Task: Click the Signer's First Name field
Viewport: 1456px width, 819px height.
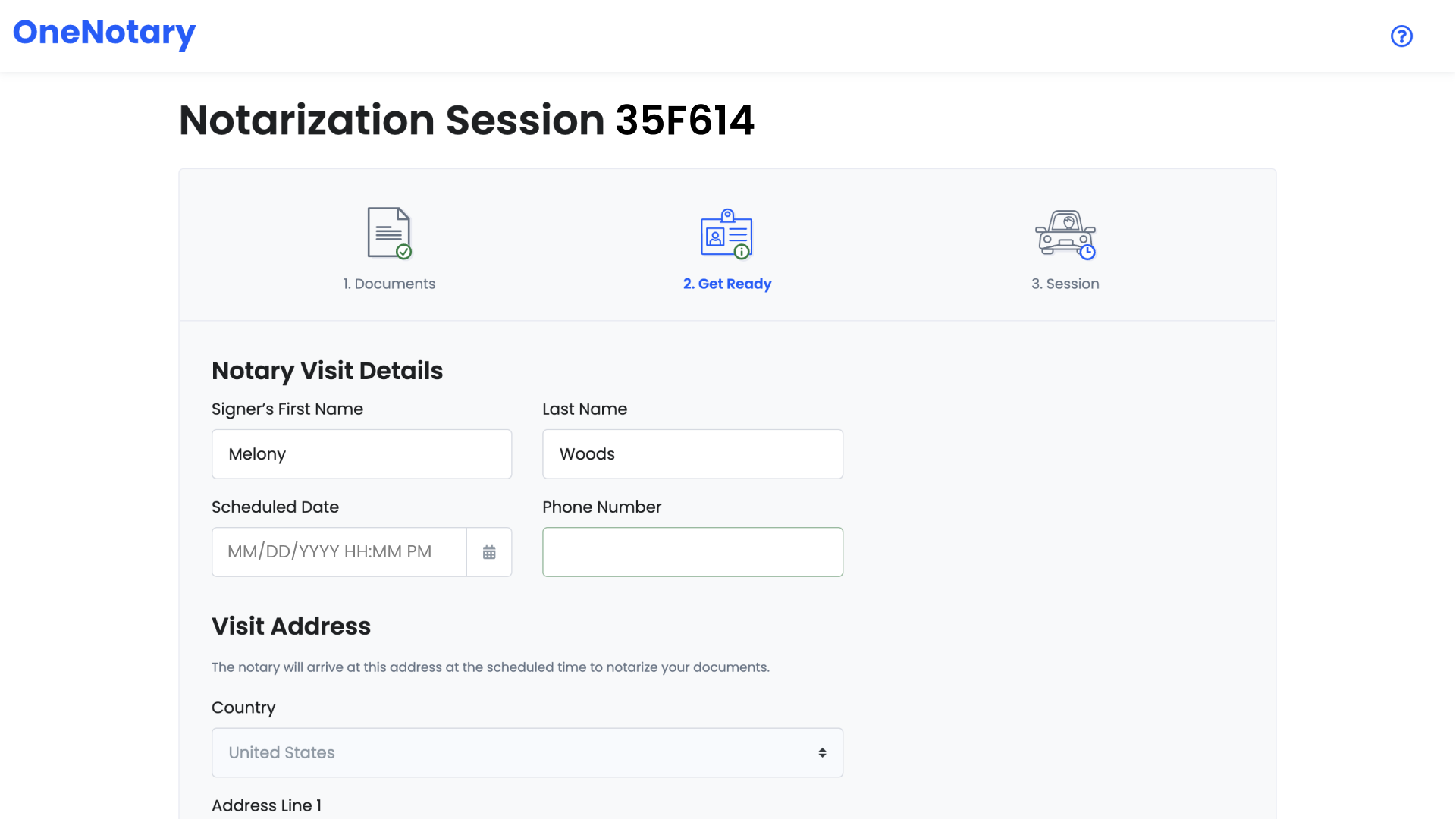Action: (x=362, y=454)
